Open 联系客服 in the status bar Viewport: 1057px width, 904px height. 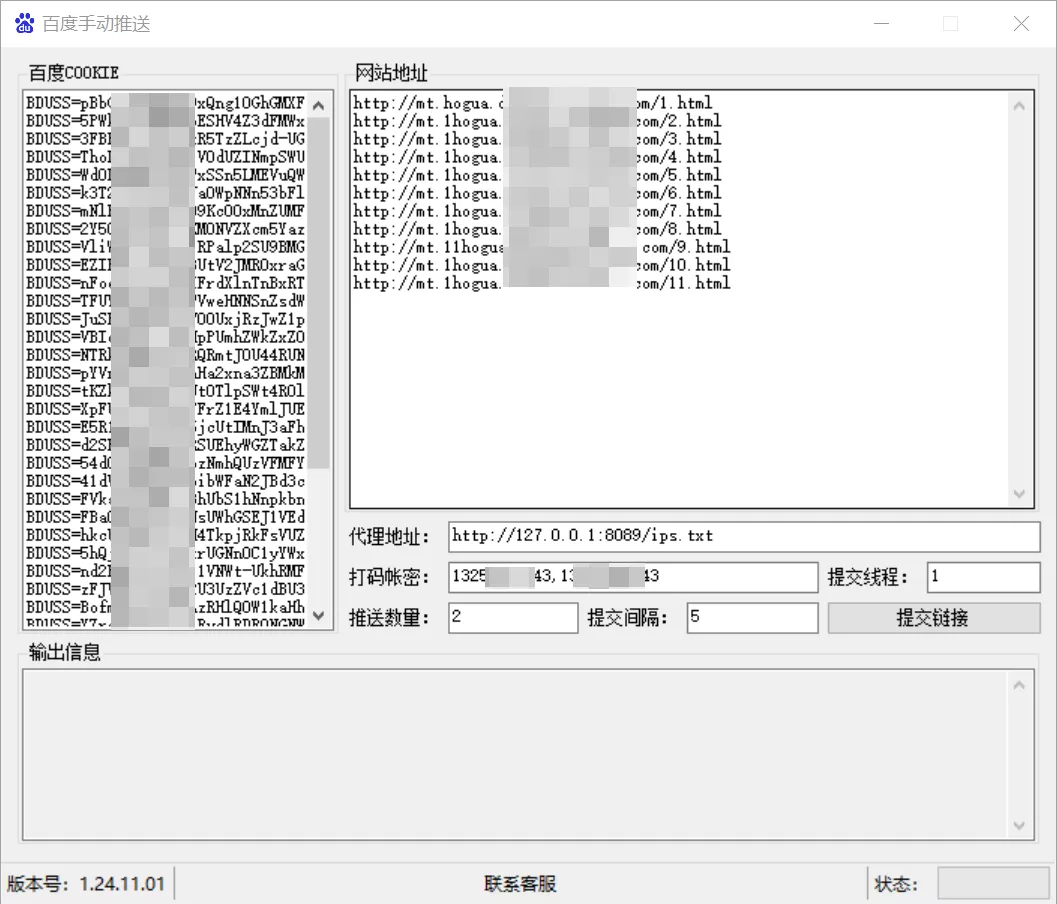tap(520, 884)
